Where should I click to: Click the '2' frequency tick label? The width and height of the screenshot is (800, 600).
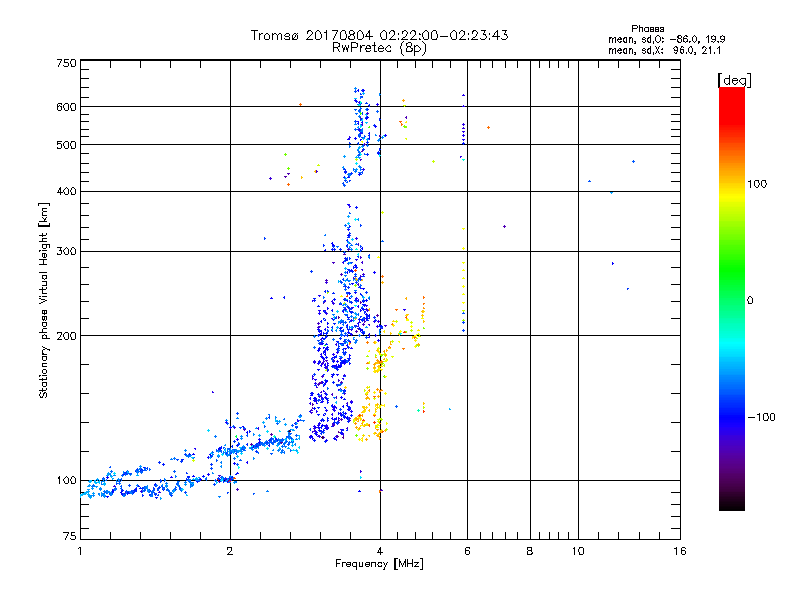coord(230,551)
